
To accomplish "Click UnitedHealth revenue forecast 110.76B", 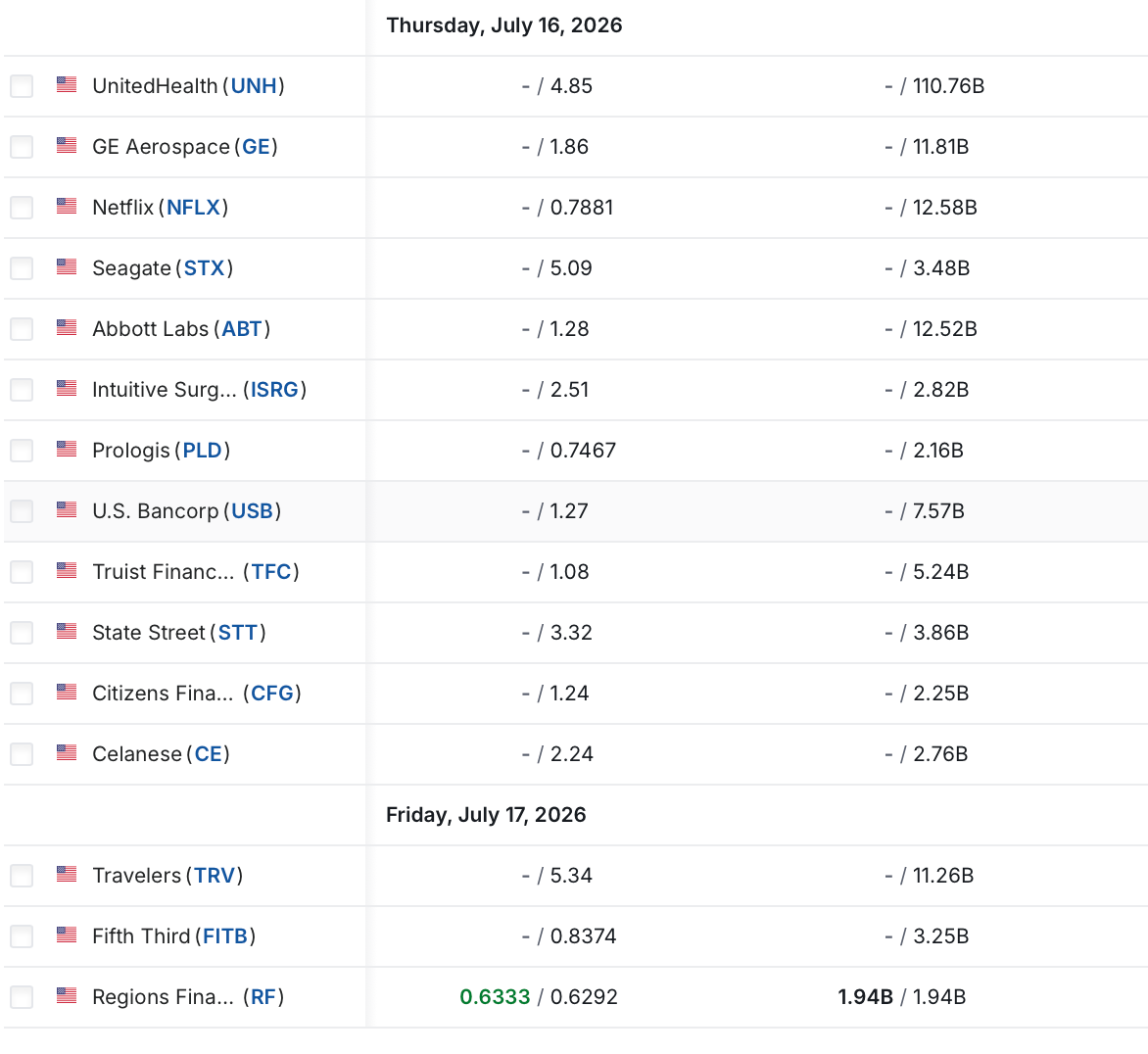I will pos(948,86).
